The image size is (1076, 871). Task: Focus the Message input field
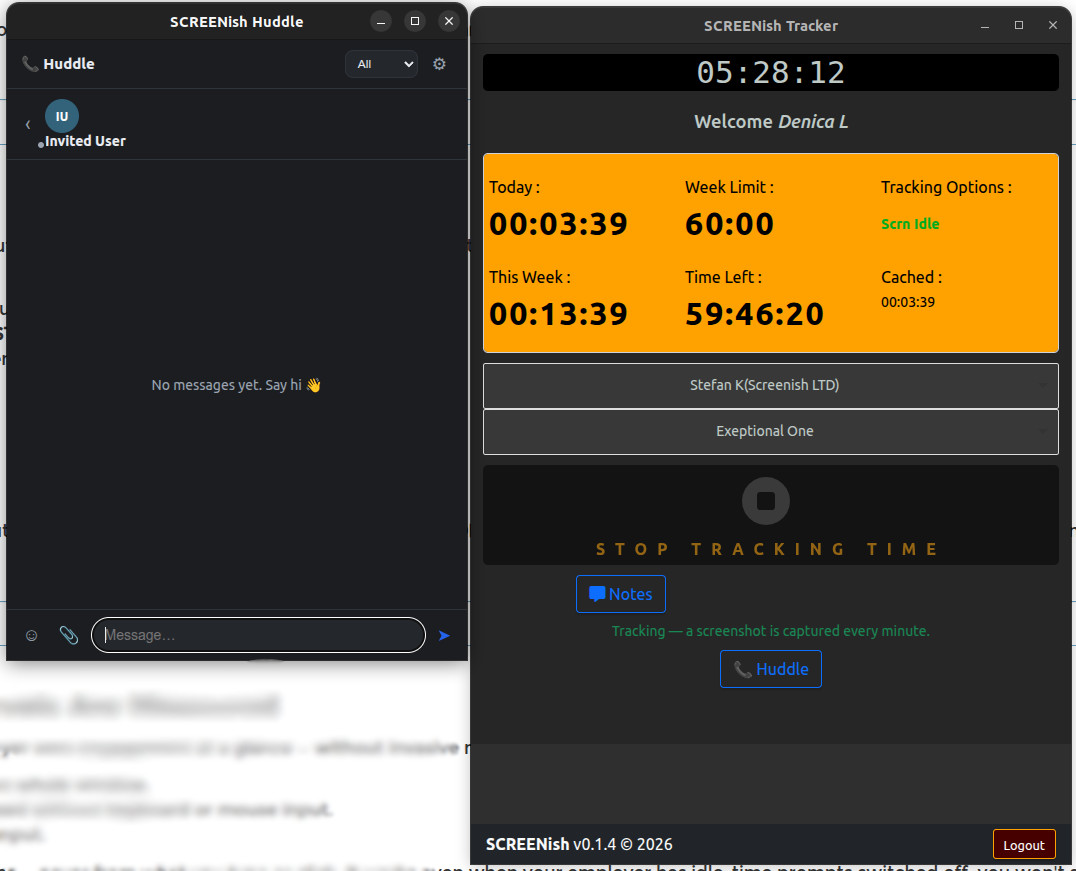coord(259,636)
